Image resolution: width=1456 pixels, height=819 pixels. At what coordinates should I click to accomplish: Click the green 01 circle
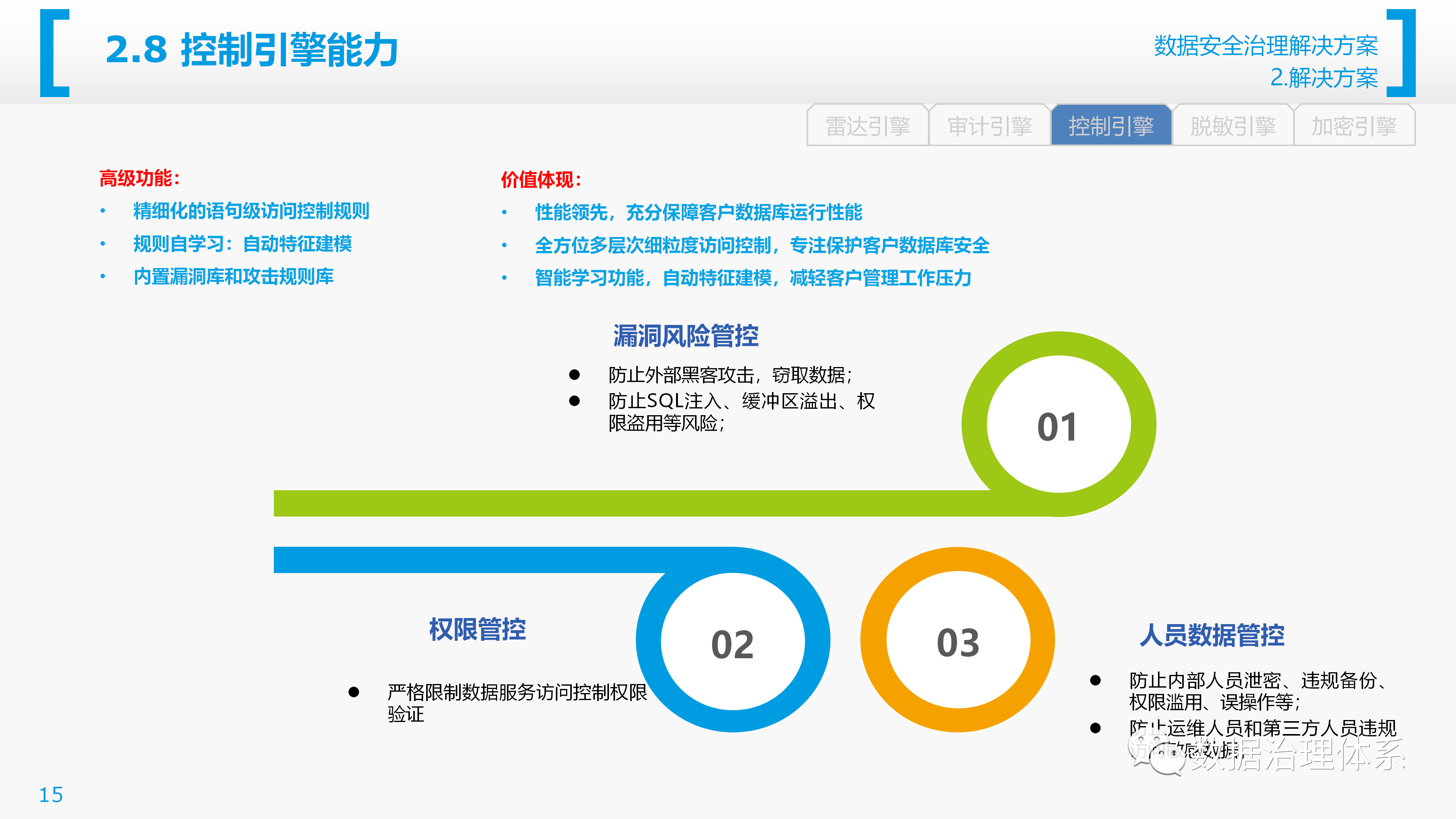click(x=1059, y=425)
